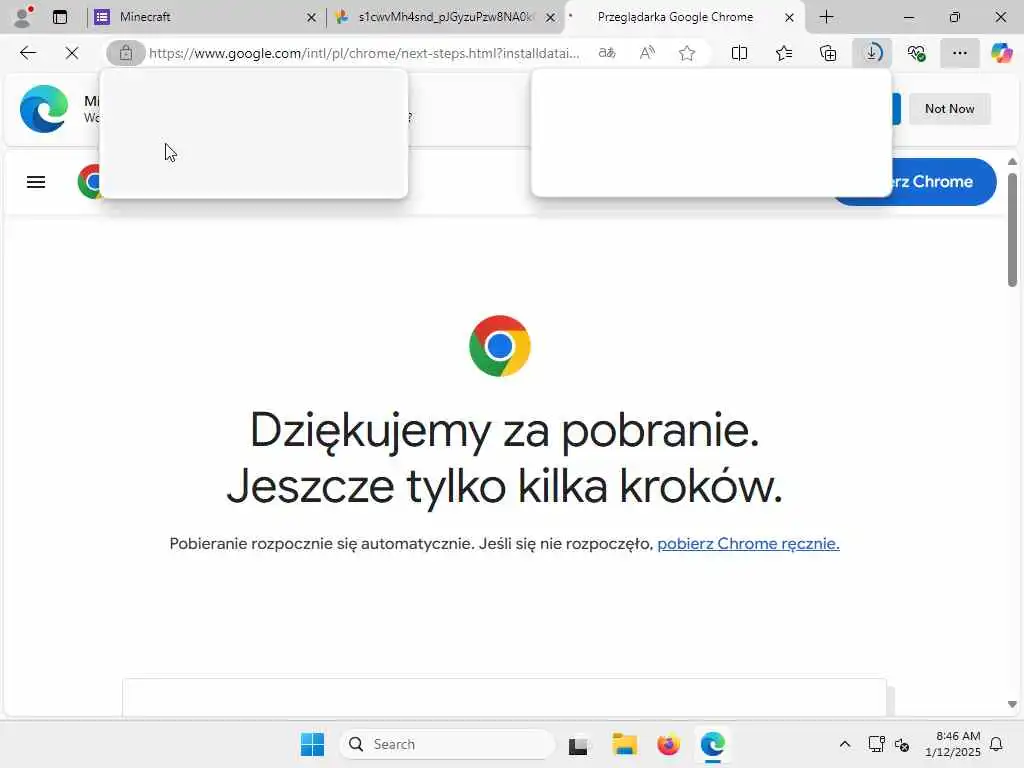Click the large Chrome logo
The width and height of the screenshot is (1024, 768).
[500, 346]
